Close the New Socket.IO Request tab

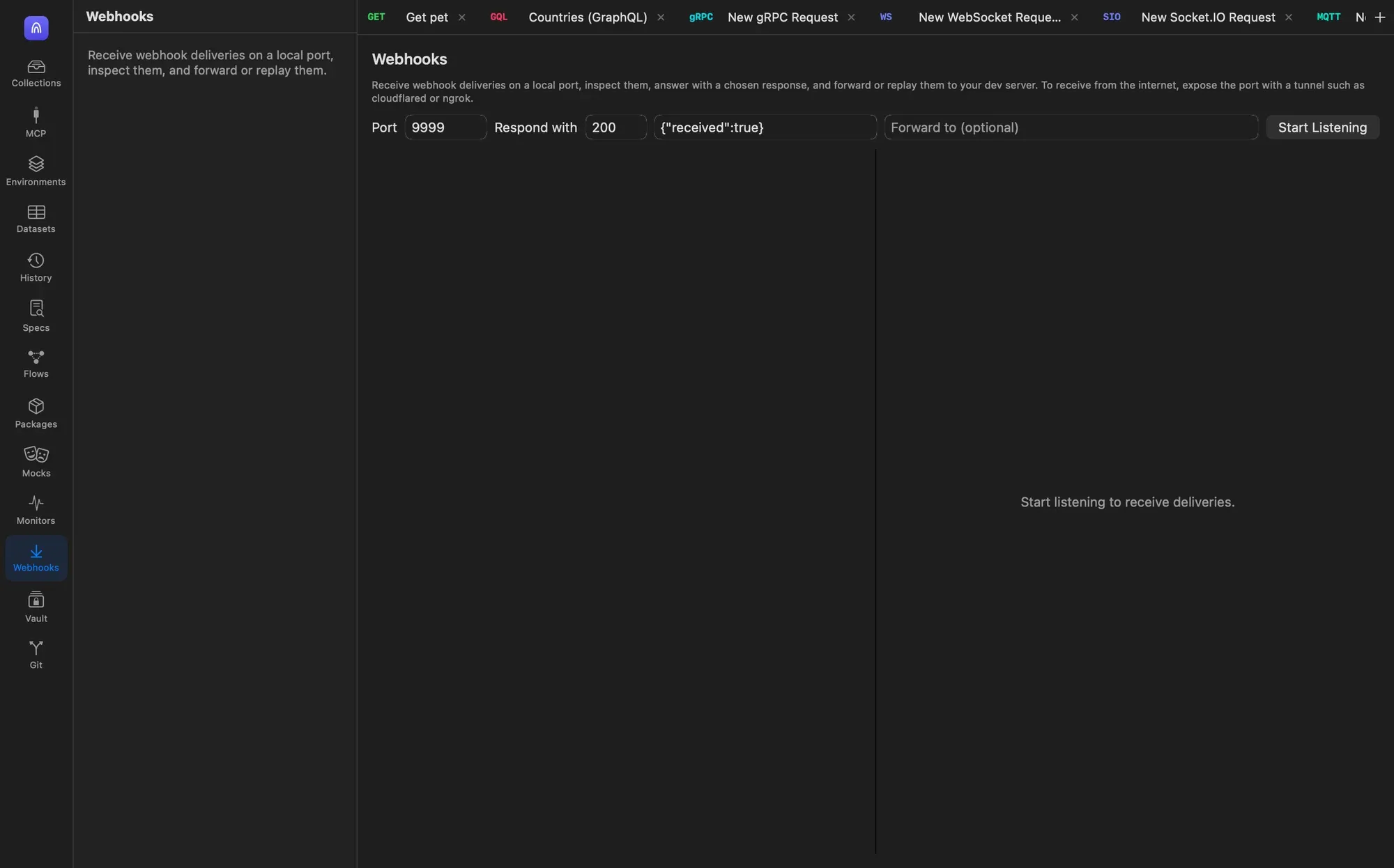tap(1288, 17)
